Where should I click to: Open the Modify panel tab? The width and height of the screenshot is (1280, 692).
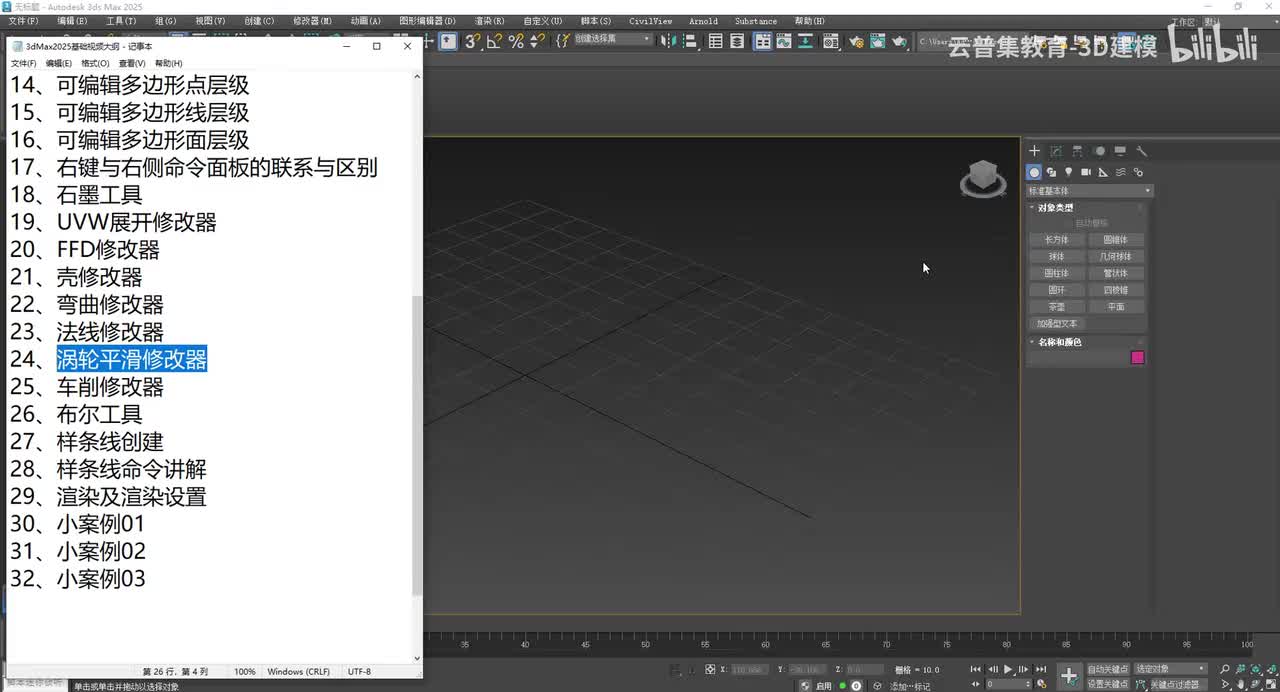(1056, 151)
